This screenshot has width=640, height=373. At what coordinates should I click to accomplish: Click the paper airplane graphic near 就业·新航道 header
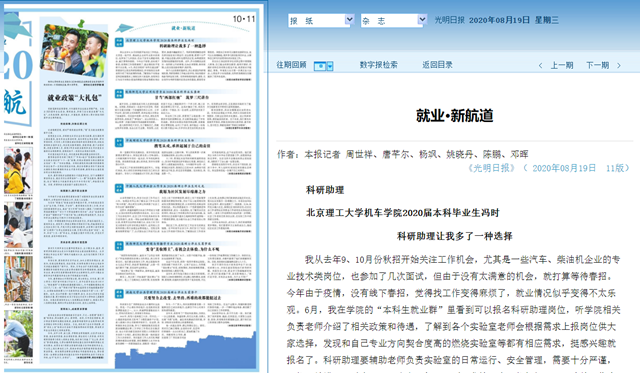coord(124,28)
